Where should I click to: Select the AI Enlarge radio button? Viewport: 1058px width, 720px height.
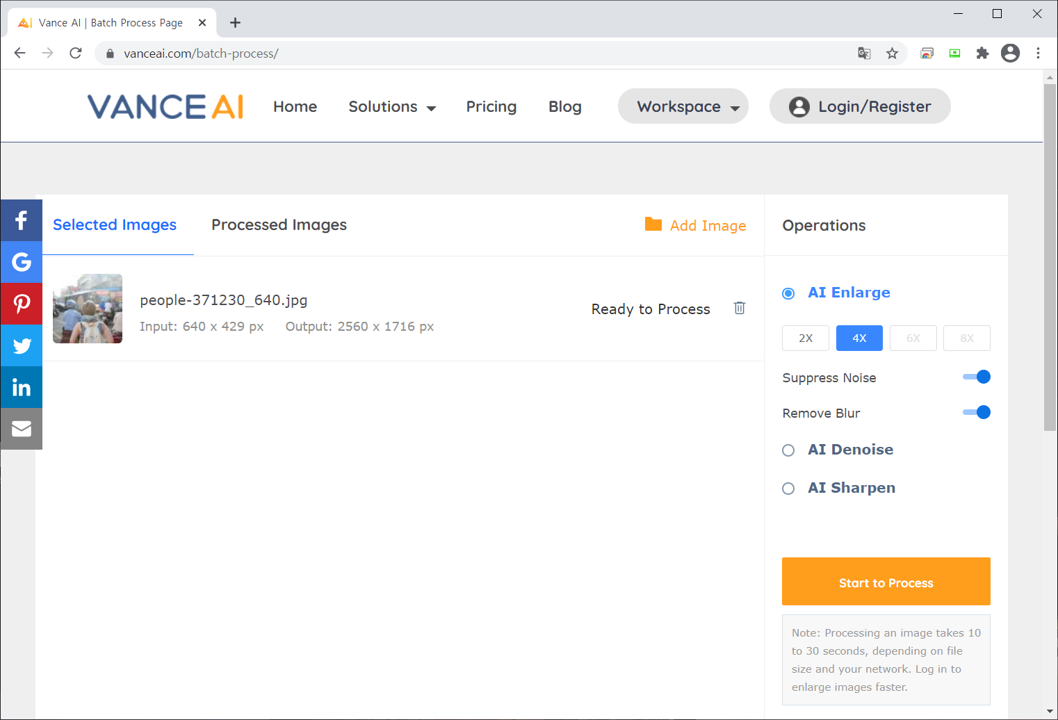788,293
